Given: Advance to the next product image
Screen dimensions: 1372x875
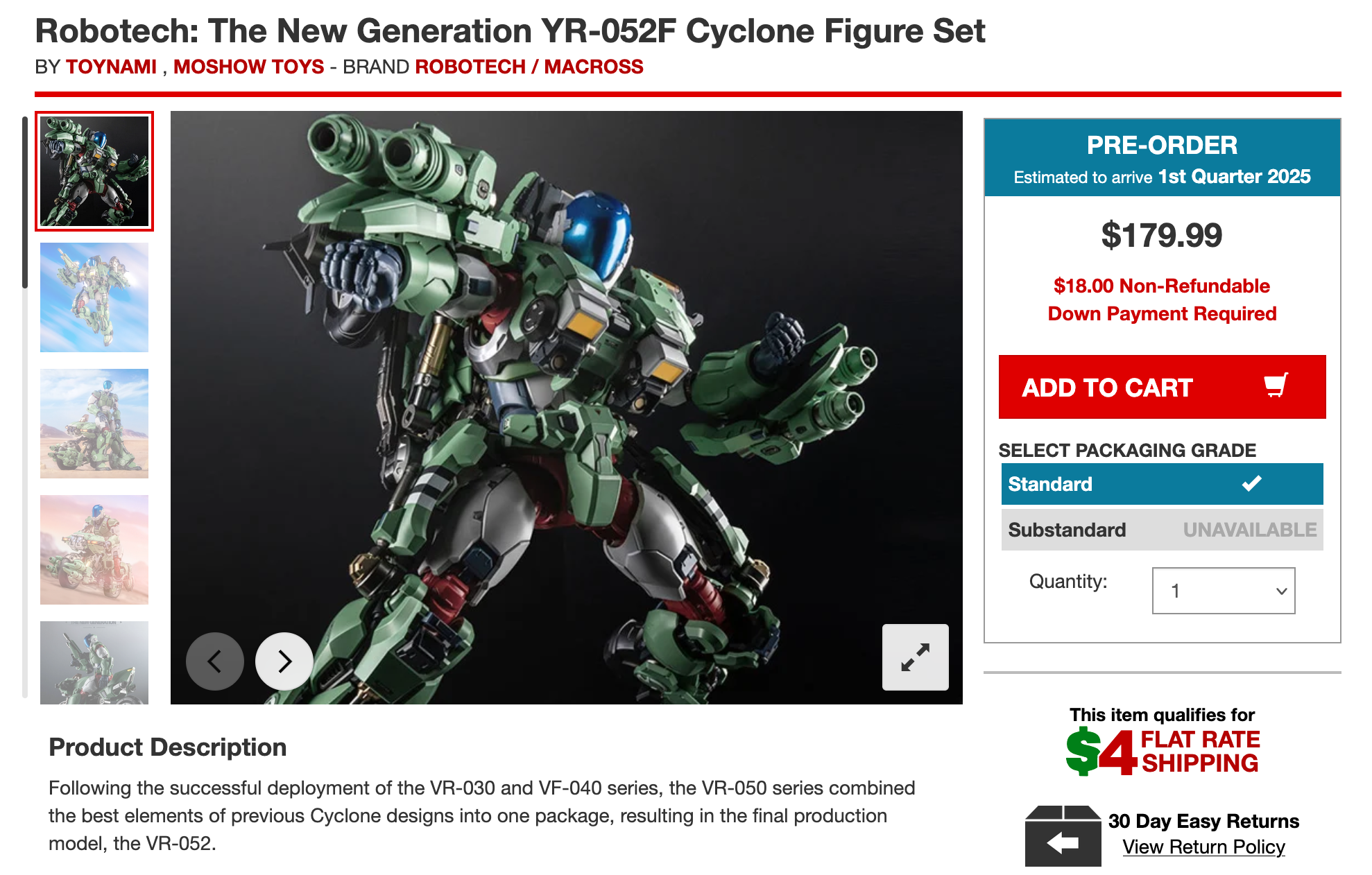Looking at the screenshot, I should pyautogui.click(x=284, y=661).
